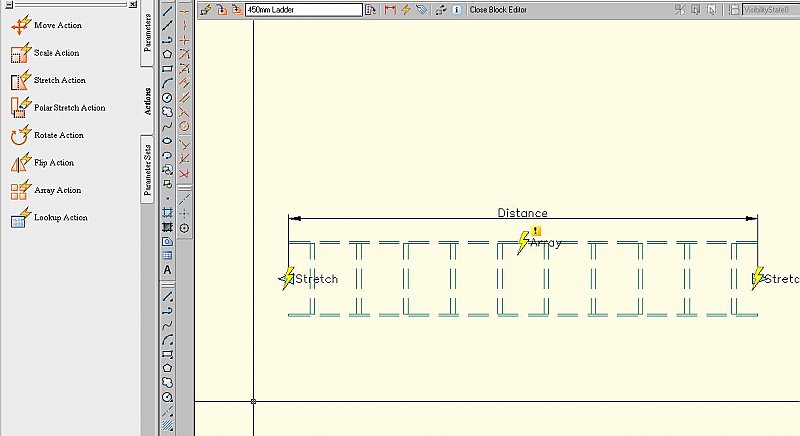Select the Table tool
Viewport: 800px width, 436px height.
point(167,255)
